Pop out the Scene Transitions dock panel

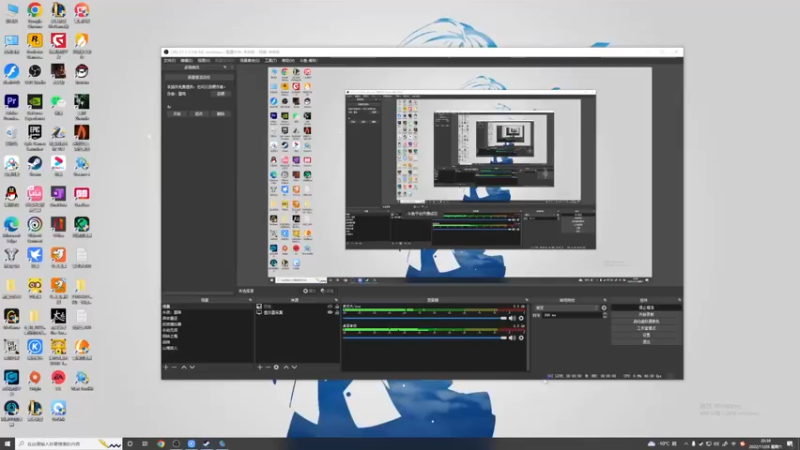coord(605,300)
